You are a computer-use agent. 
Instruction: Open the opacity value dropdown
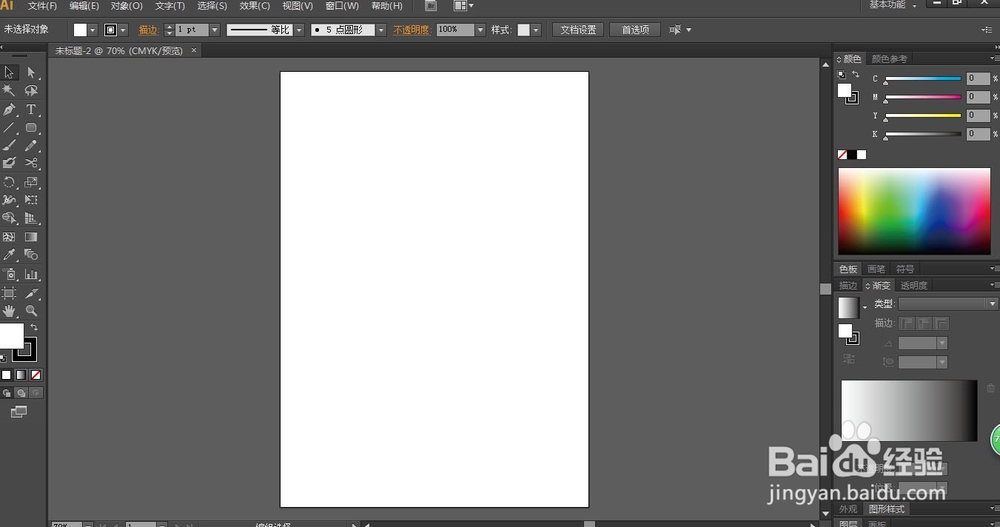[x=480, y=30]
